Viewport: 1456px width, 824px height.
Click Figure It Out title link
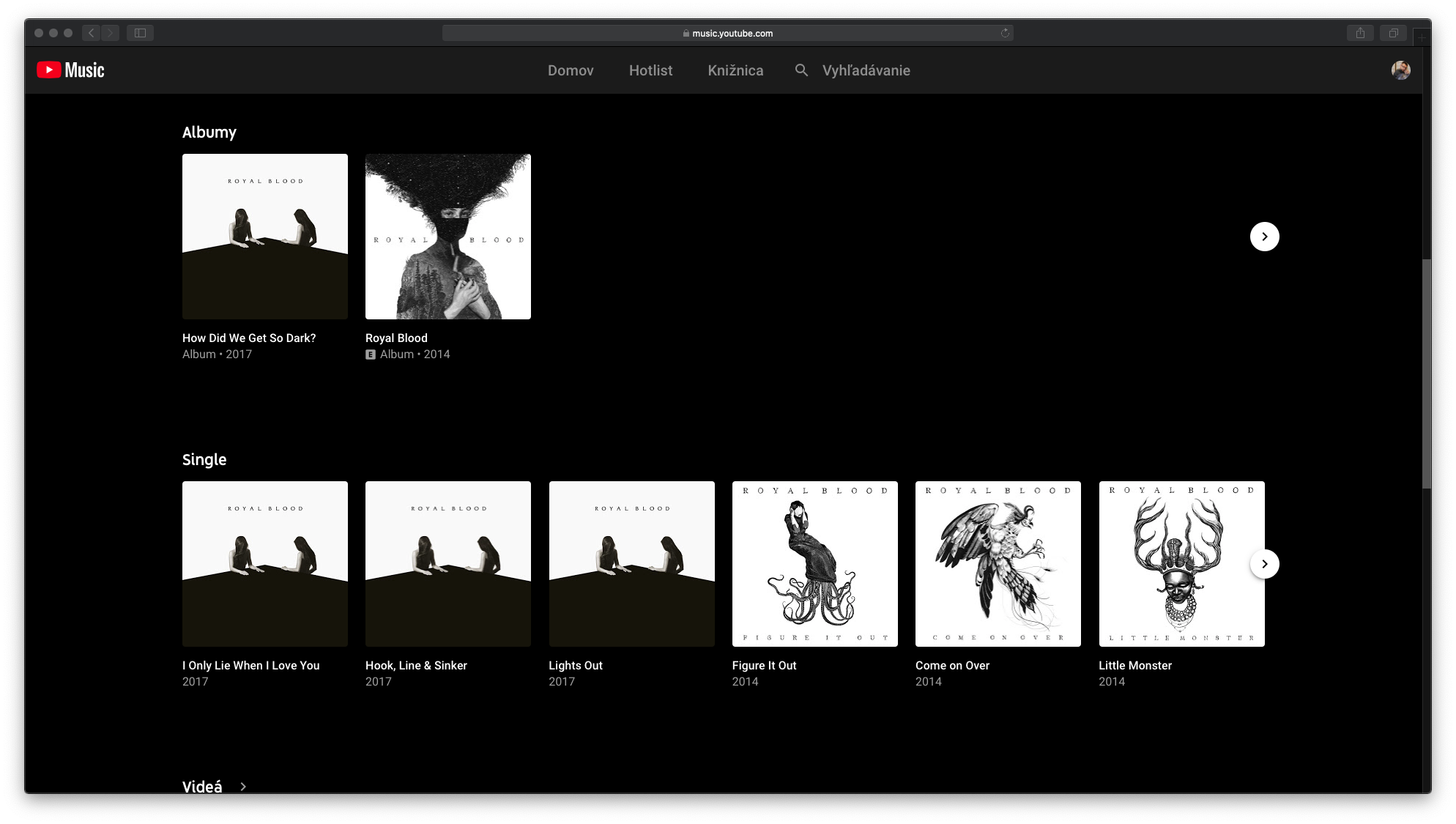(x=764, y=665)
